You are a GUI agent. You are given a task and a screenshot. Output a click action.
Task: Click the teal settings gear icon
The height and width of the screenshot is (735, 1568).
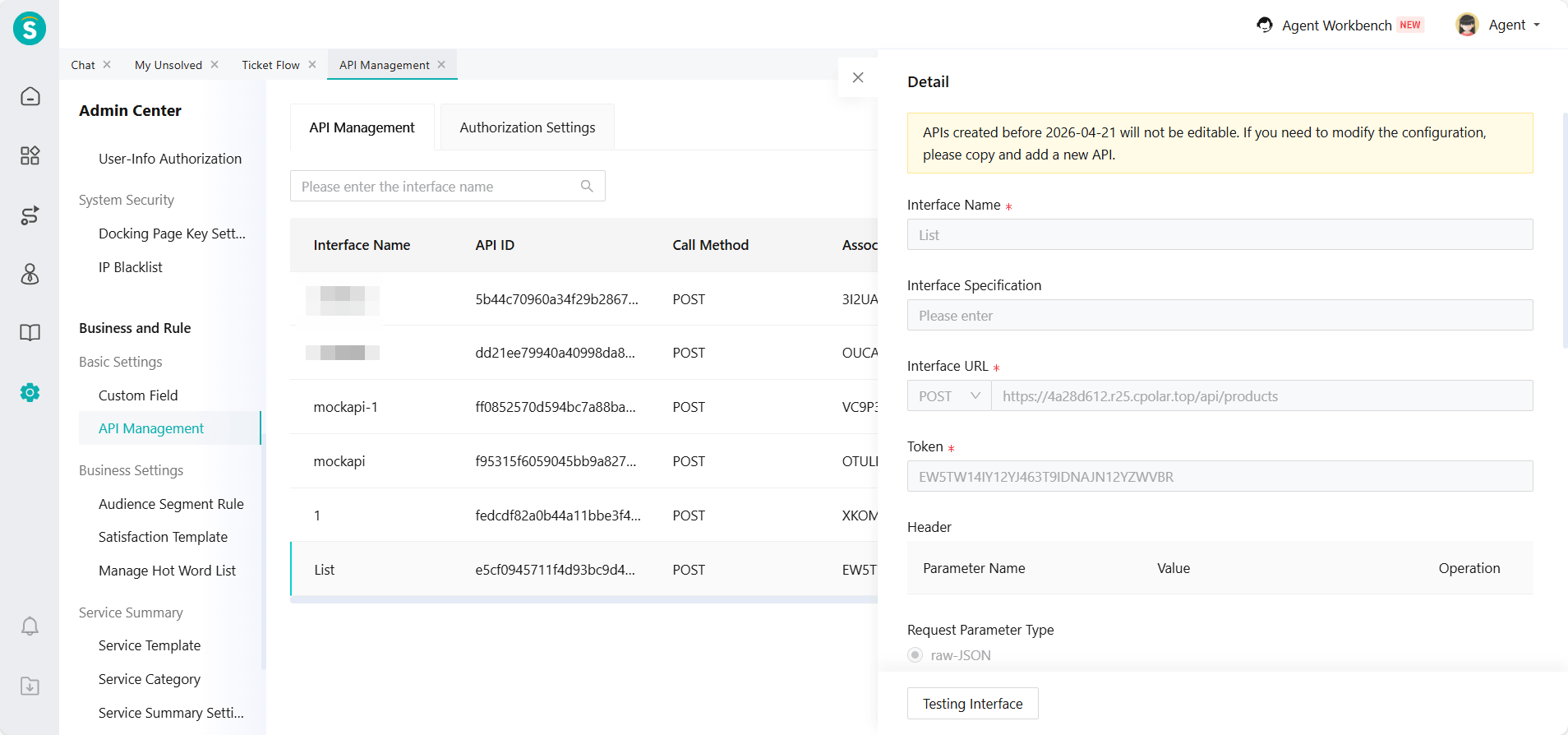[30, 392]
